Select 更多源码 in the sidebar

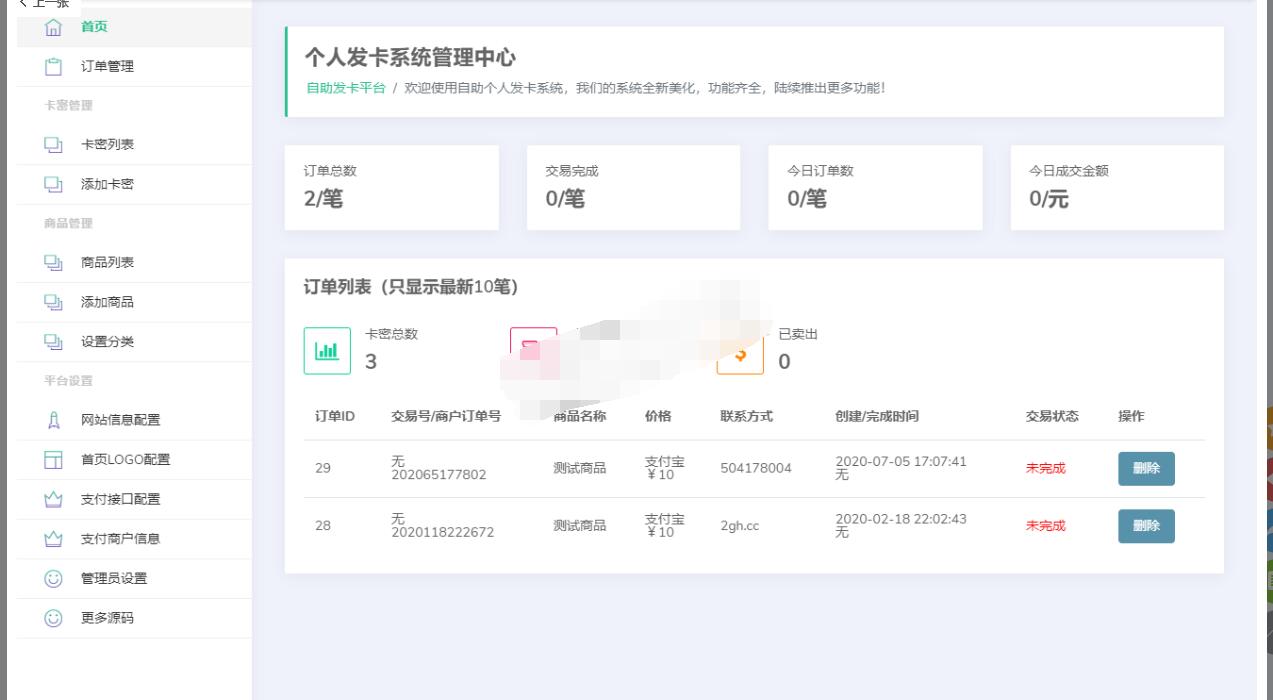click(x=107, y=618)
